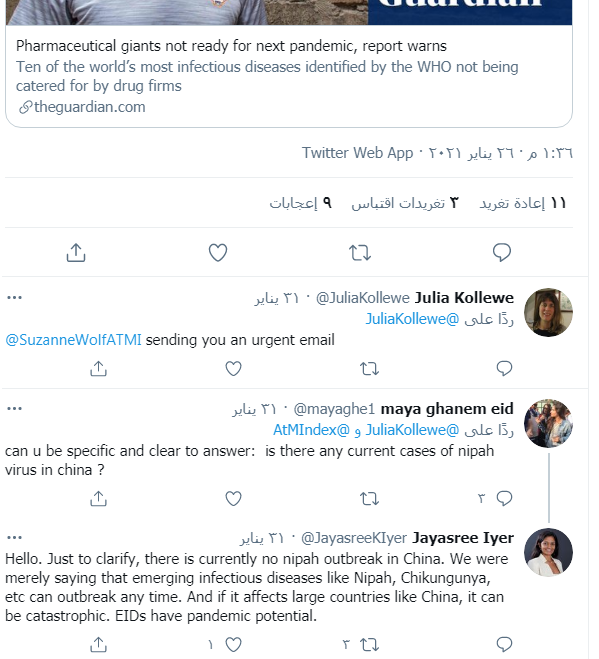Open the @AtMIndex mention in maya's reply

click(311, 430)
